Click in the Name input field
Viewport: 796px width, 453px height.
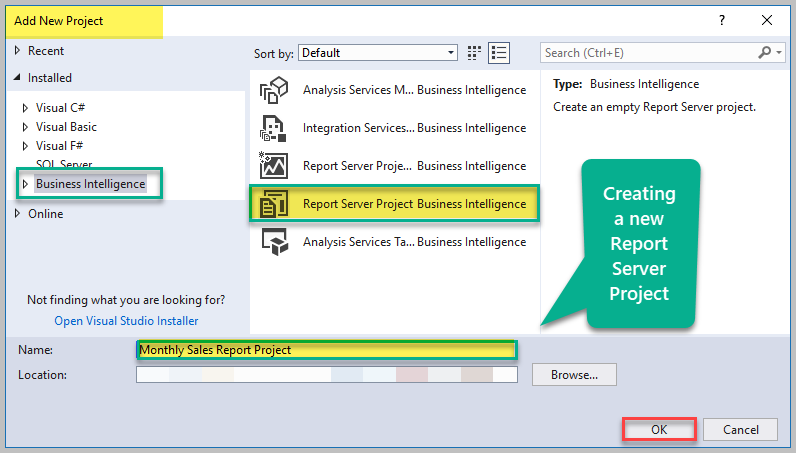click(x=327, y=350)
